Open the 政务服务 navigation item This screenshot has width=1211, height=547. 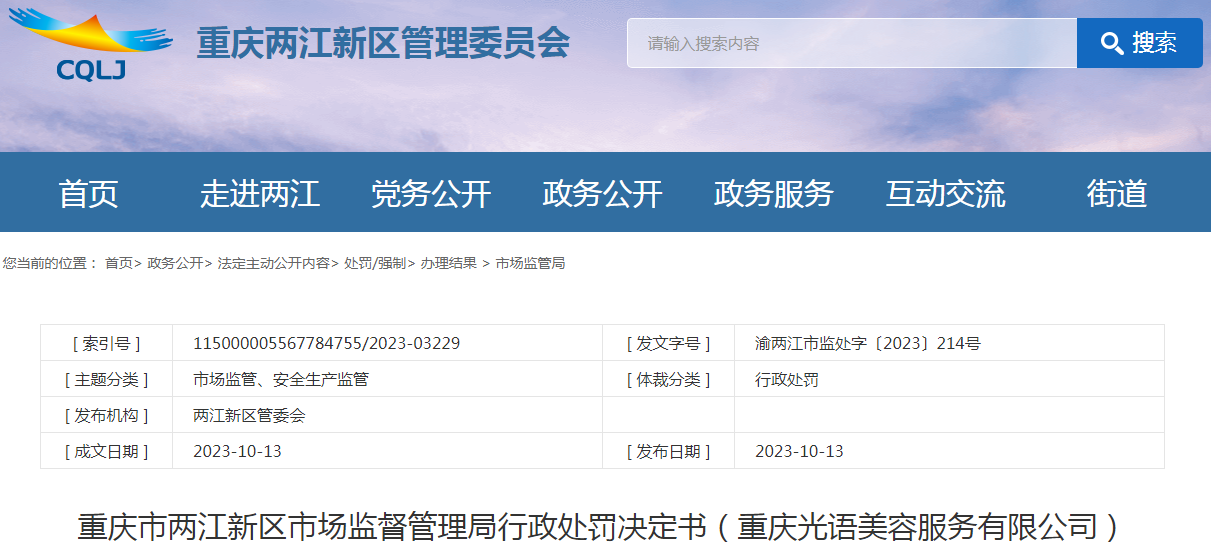pos(773,193)
